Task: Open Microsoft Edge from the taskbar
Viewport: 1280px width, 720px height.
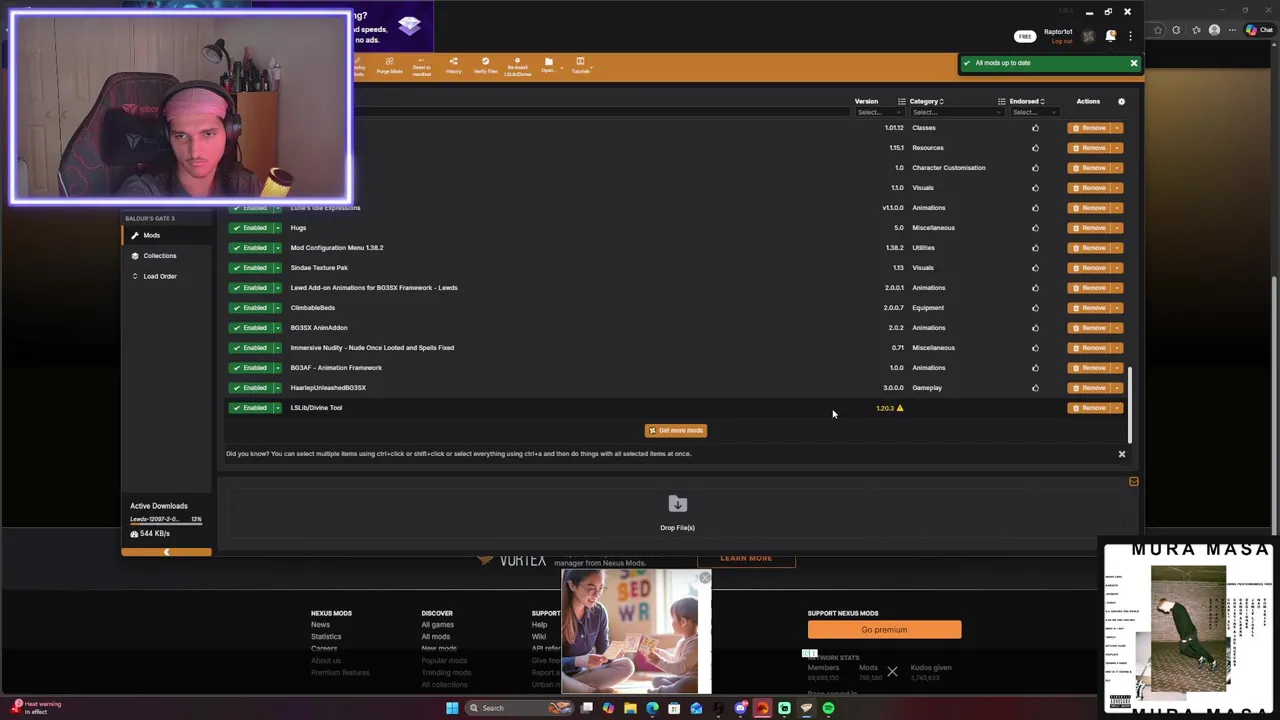Action: (x=652, y=709)
